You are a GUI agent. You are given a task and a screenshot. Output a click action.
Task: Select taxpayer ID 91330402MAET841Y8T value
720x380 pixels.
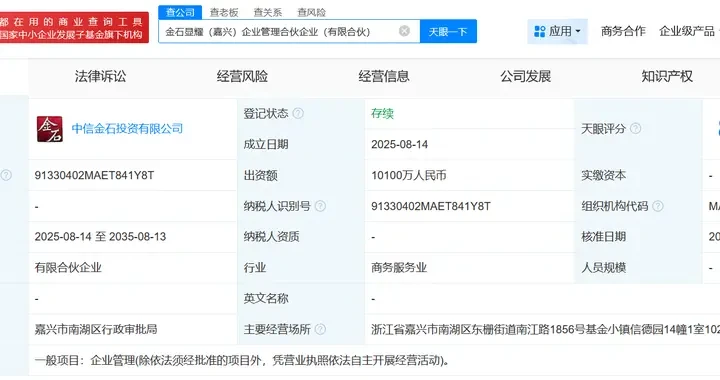click(x=431, y=206)
